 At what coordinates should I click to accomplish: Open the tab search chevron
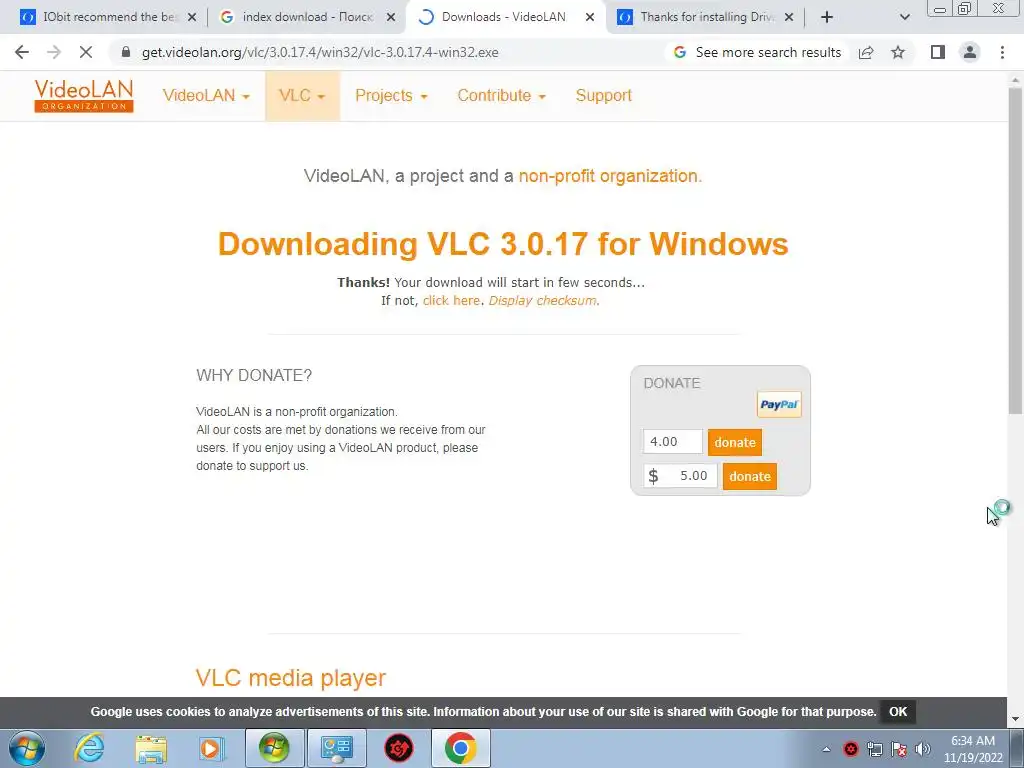(x=904, y=18)
